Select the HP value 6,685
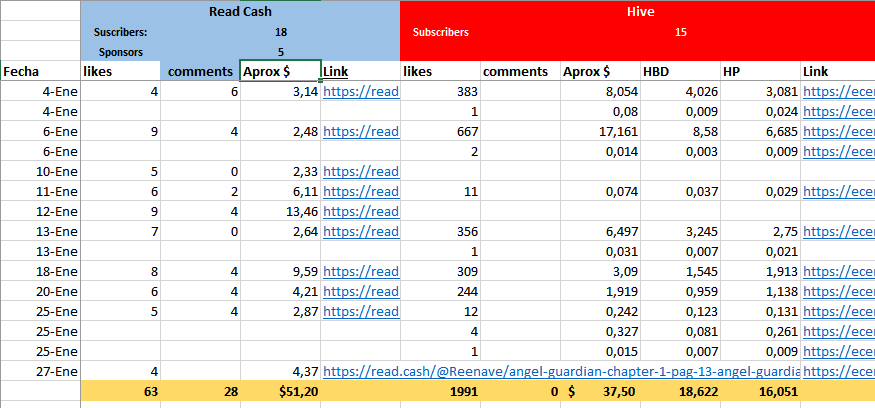Viewport: 875px width, 408px height. pyautogui.click(x=761, y=132)
